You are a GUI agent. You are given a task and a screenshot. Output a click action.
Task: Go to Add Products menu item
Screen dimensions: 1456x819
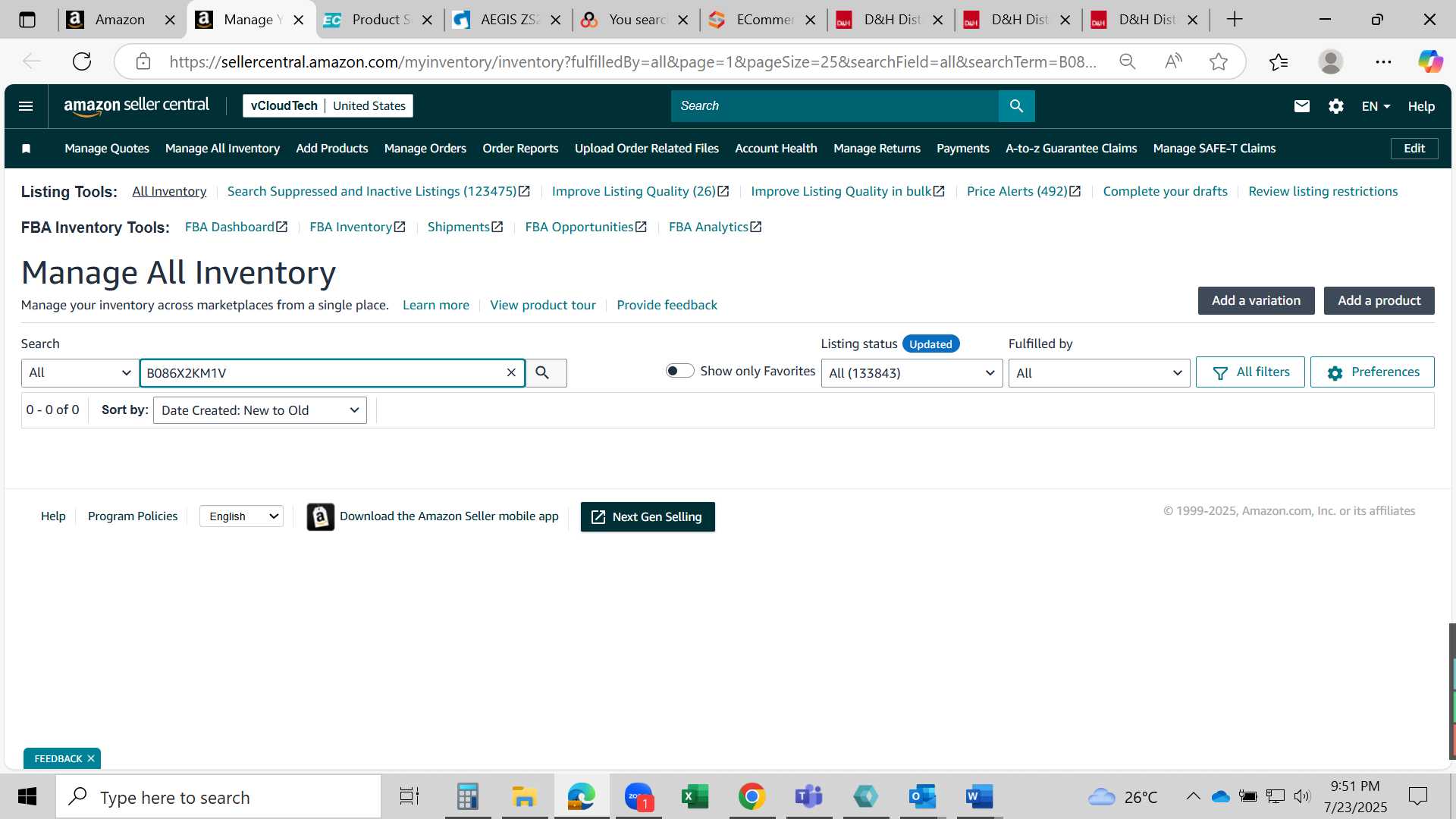click(332, 149)
